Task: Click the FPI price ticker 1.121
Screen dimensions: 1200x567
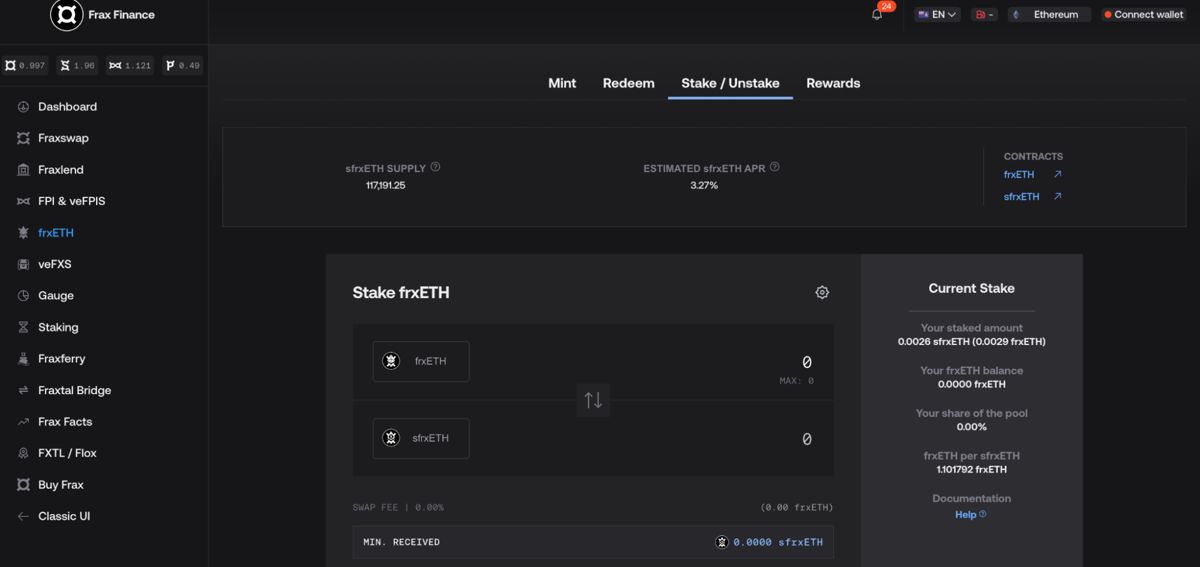Action: coord(131,65)
